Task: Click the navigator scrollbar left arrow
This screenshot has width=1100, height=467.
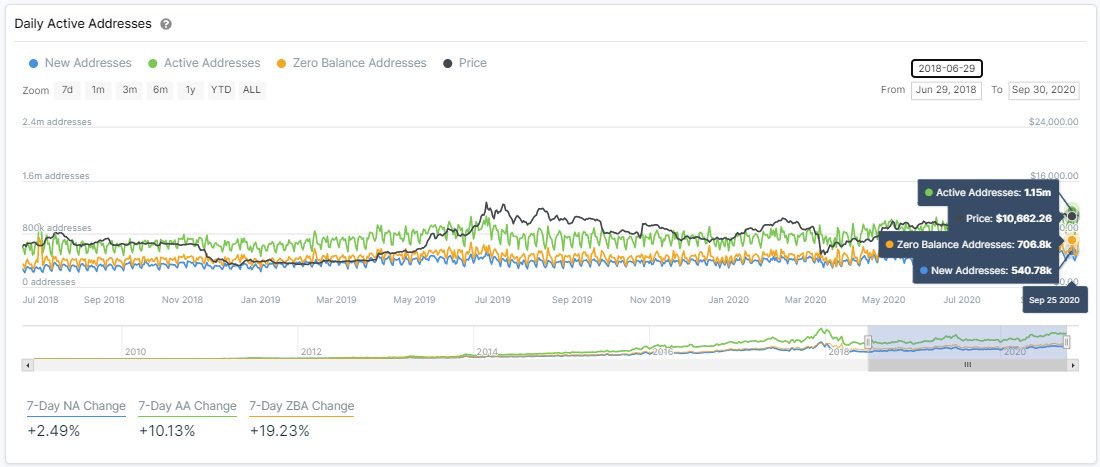Action: 28,366
